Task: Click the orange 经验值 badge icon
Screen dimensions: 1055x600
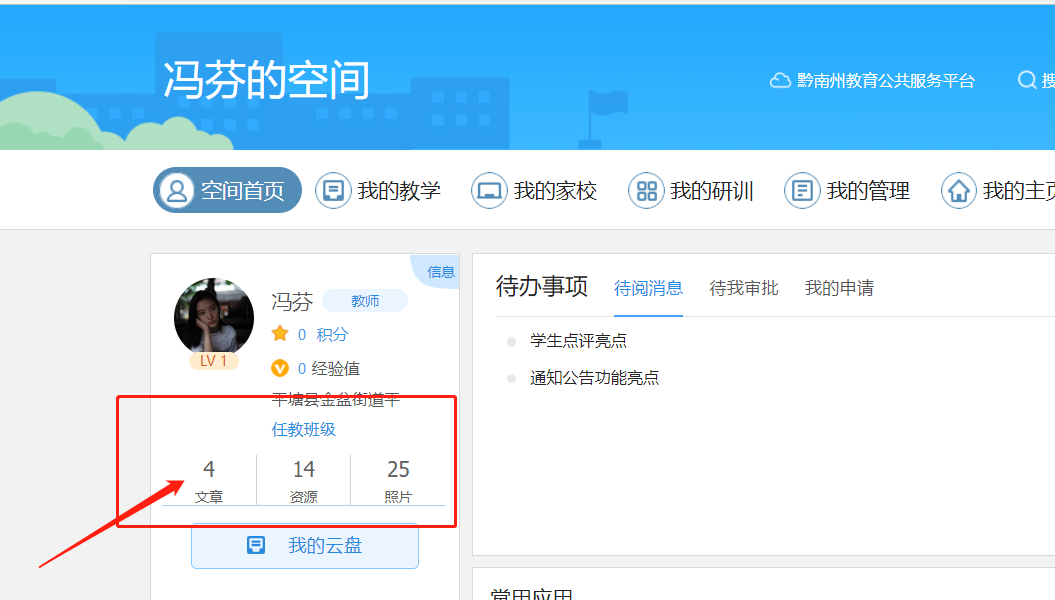Action: click(280, 368)
